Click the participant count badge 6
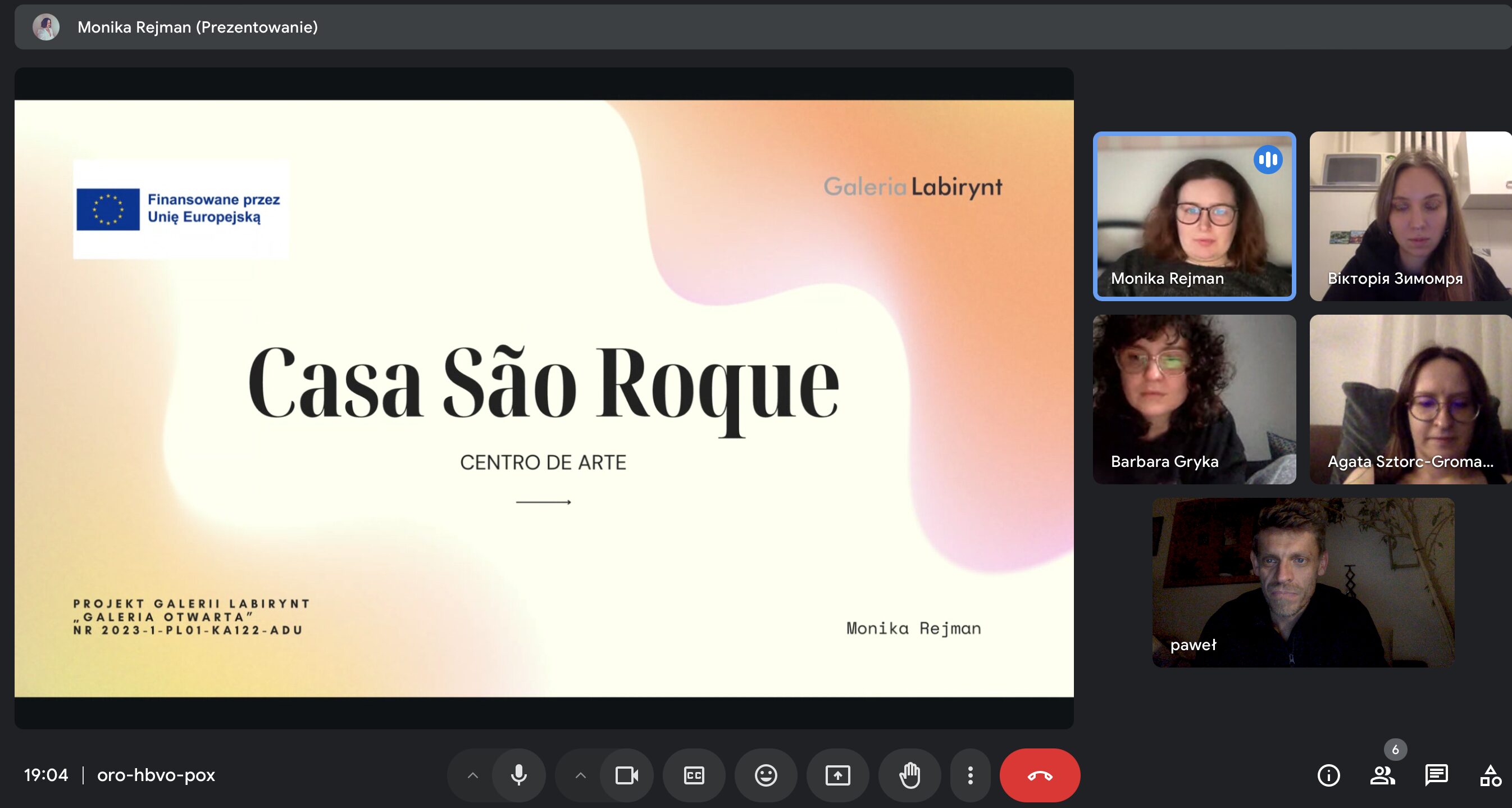 coord(1395,749)
